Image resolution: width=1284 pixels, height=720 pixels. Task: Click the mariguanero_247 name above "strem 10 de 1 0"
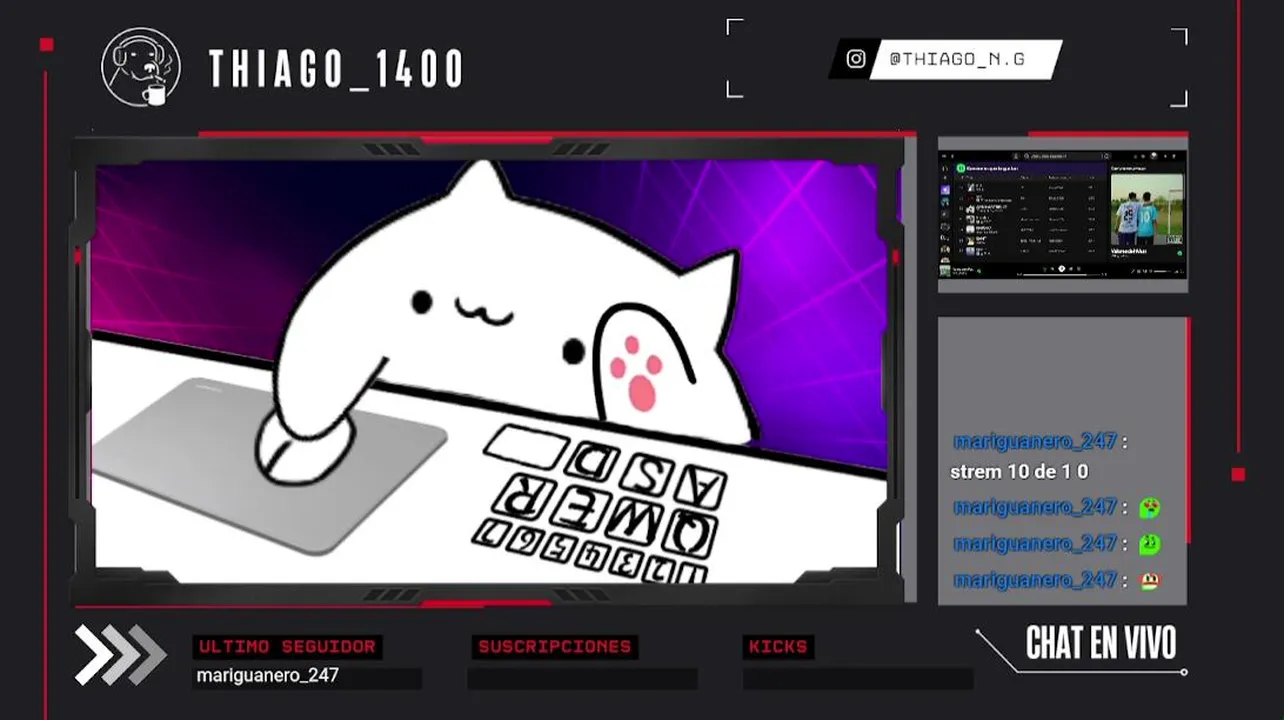pos(1034,441)
